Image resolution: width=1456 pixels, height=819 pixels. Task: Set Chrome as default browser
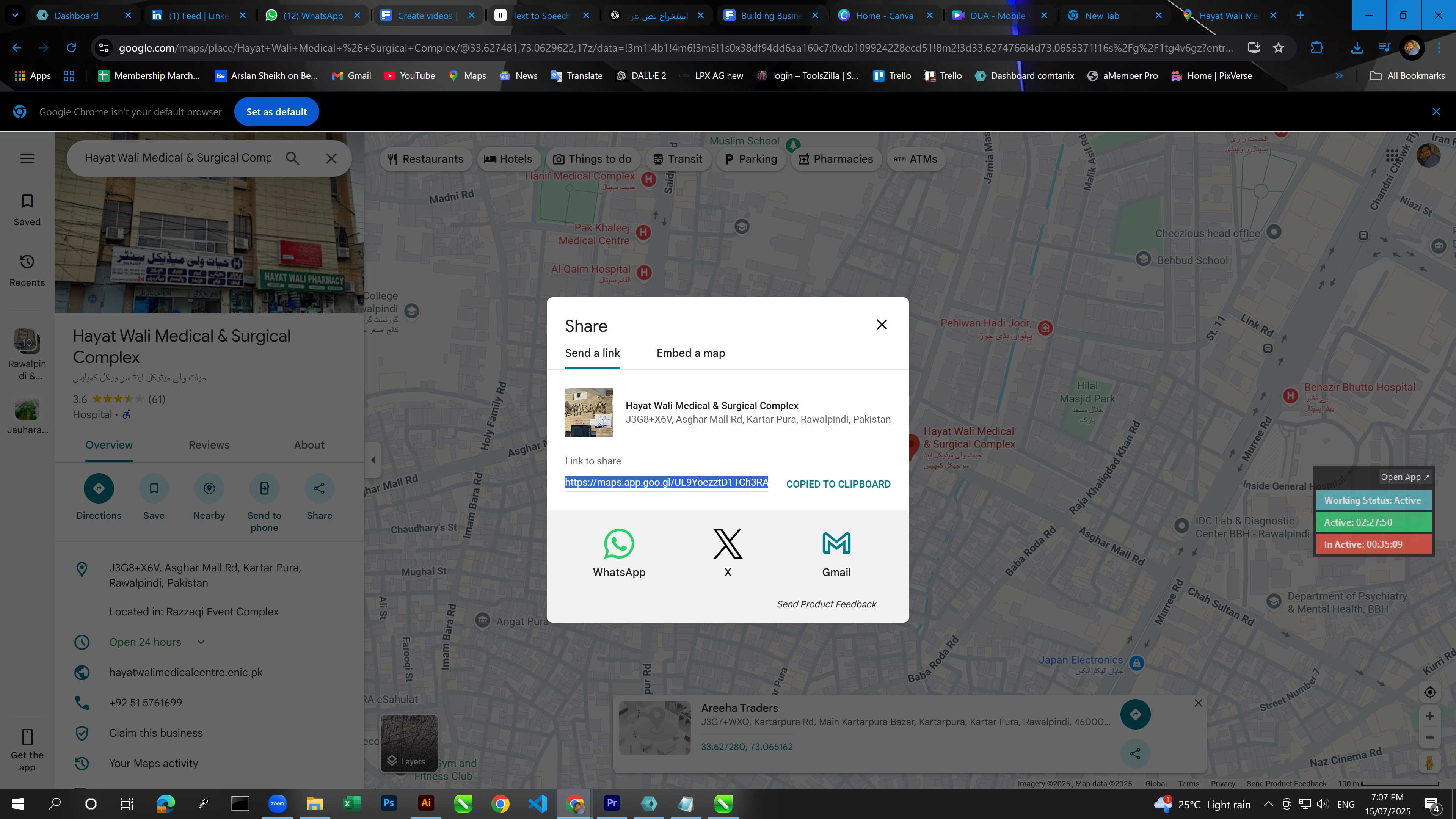coord(276,112)
